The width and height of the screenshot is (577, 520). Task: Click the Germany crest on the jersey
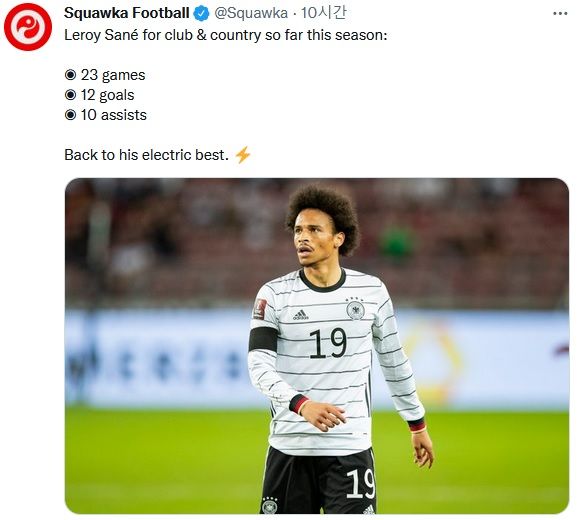click(x=355, y=309)
